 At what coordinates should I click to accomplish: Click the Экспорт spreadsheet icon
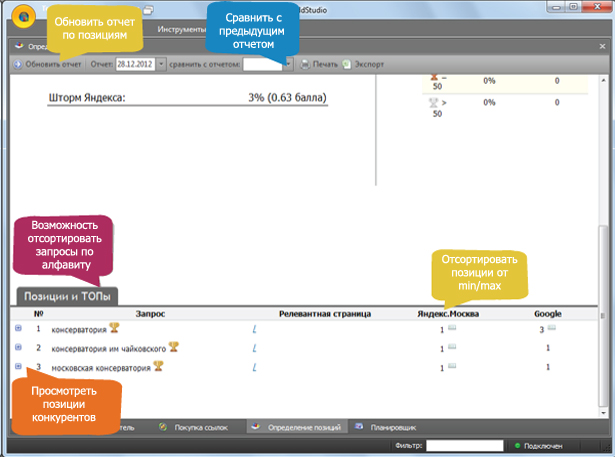click(346, 64)
